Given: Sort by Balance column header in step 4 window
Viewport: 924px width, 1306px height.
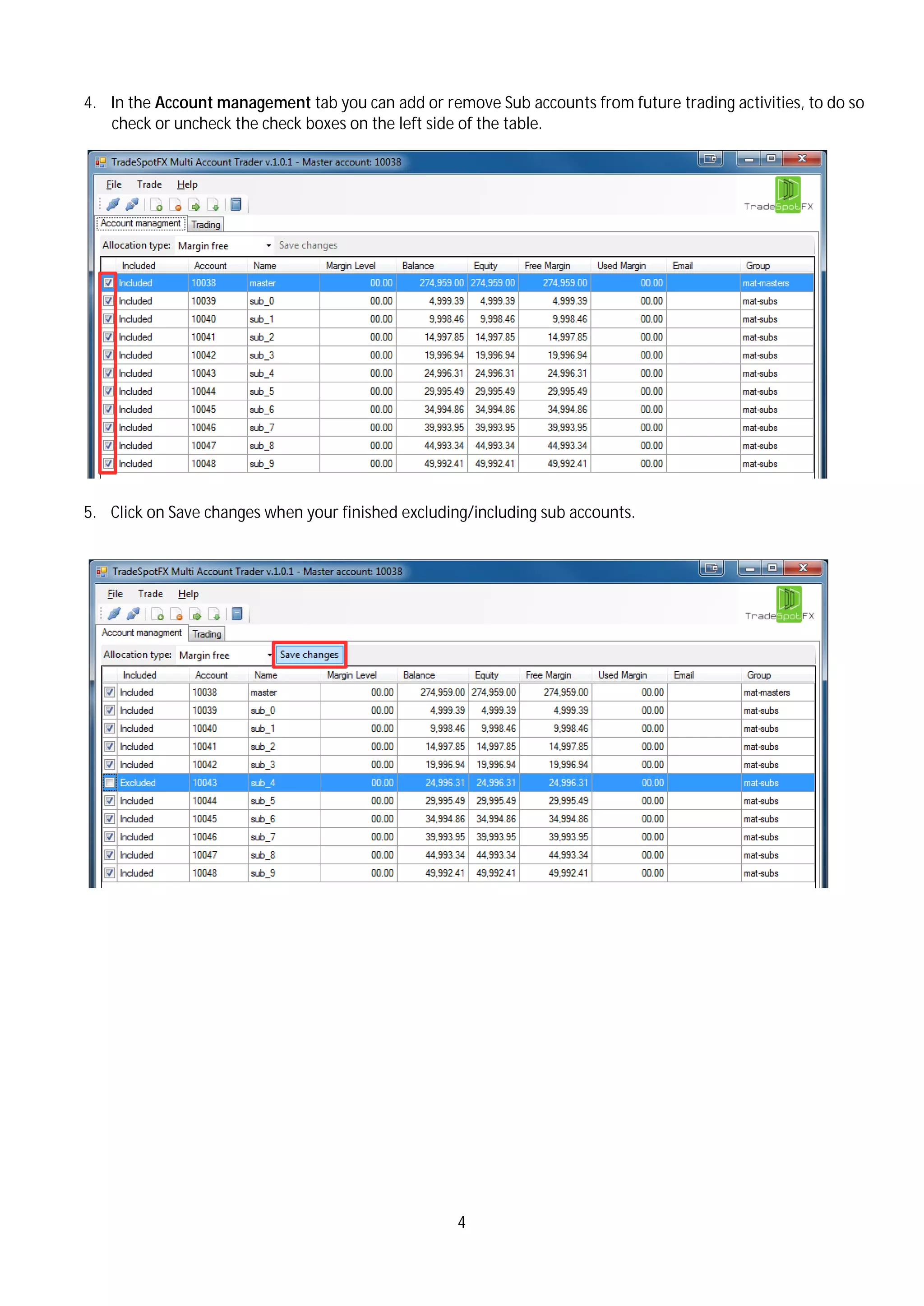Looking at the screenshot, I should (432, 266).
